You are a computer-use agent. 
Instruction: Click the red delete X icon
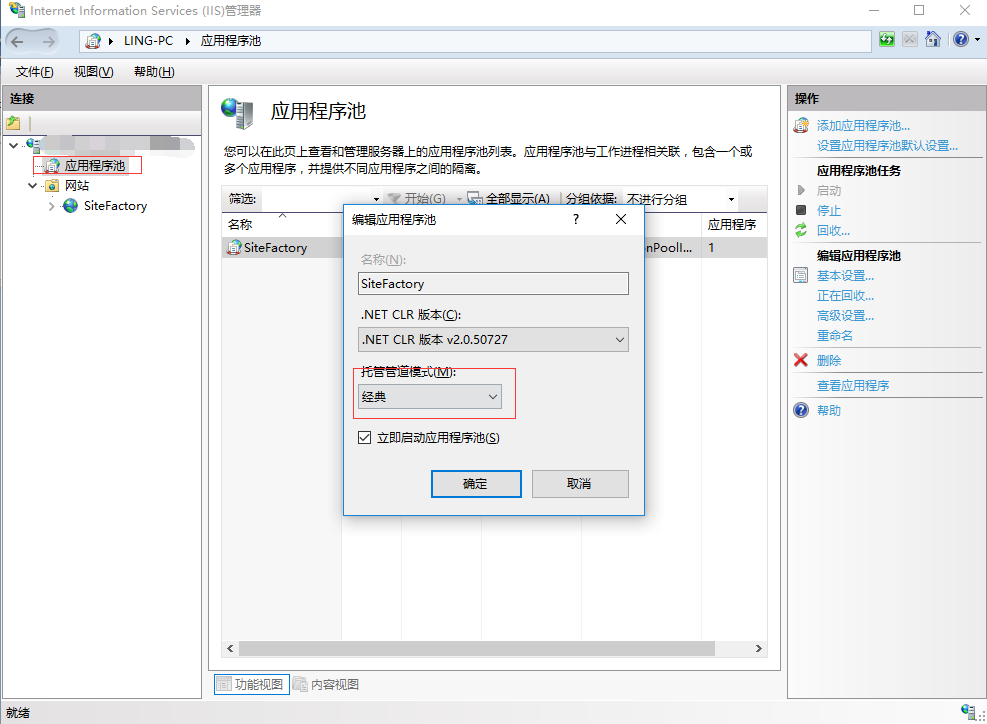tap(801, 360)
